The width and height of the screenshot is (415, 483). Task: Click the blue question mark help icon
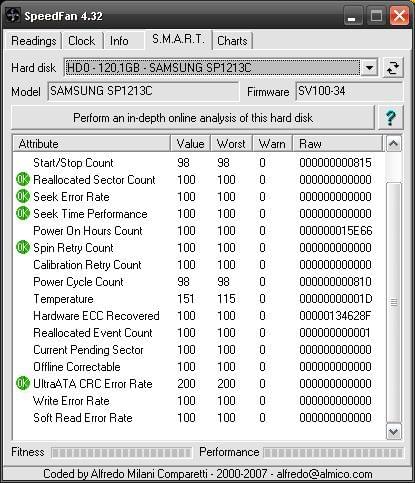pos(390,118)
